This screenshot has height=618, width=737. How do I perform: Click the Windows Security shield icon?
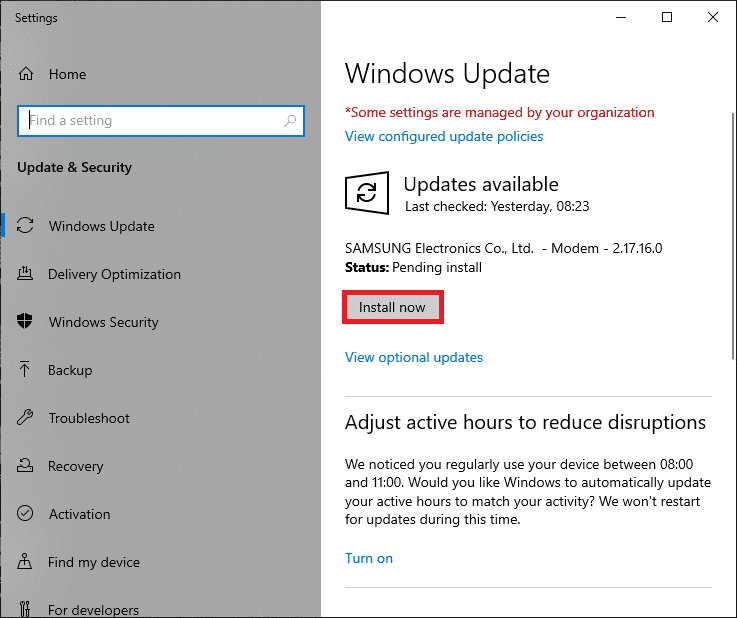26,322
